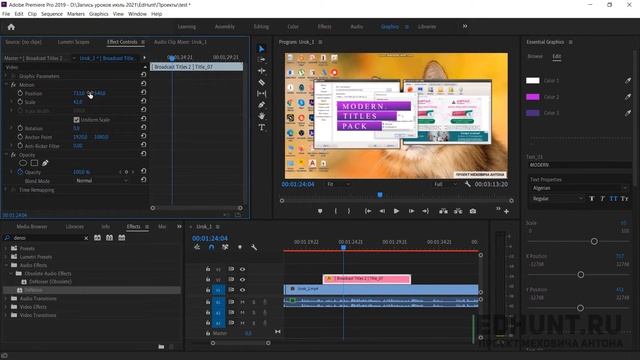Reset the Rotation parameter
The width and height of the screenshot is (640, 360).
(143, 128)
